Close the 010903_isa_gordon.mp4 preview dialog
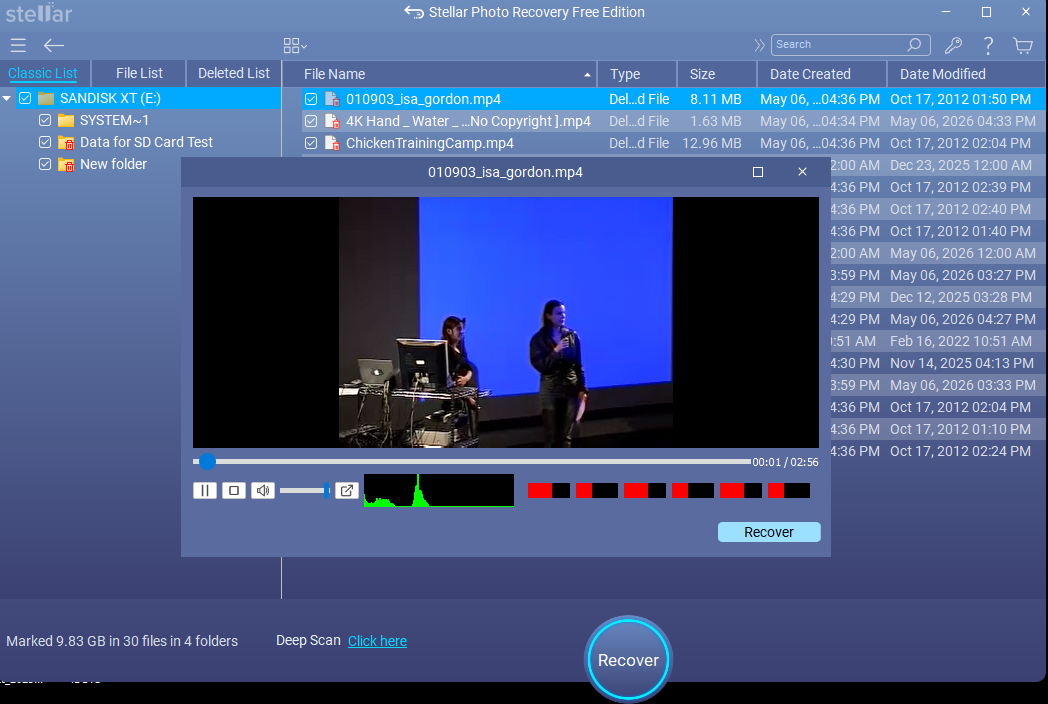 point(803,172)
